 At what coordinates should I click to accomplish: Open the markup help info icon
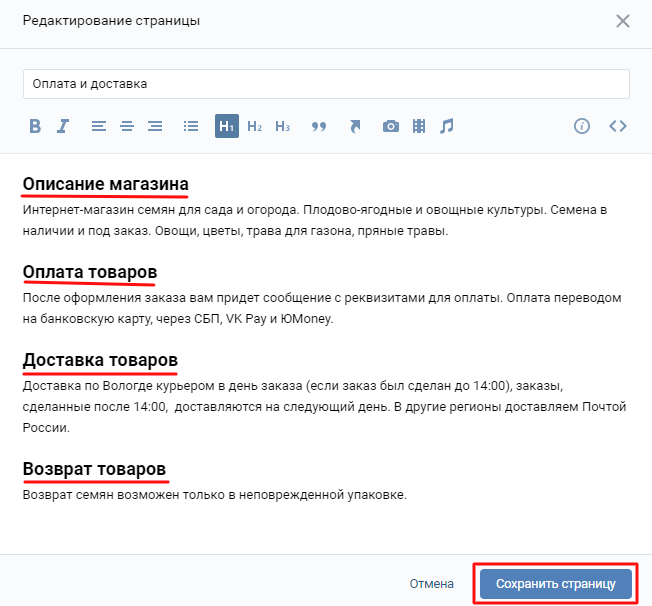click(582, 126)
